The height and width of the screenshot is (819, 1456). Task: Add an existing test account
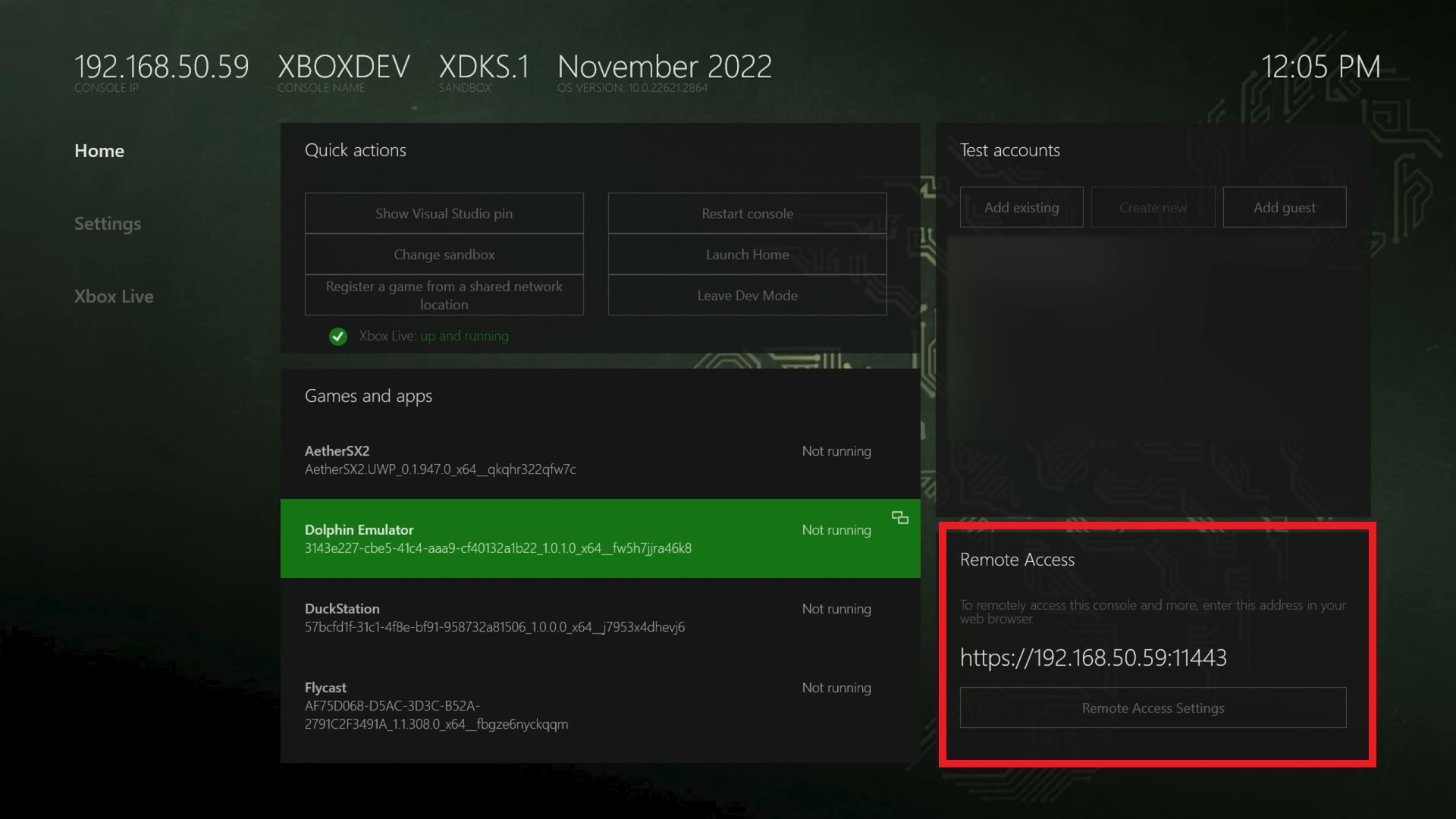(1021, 206)
